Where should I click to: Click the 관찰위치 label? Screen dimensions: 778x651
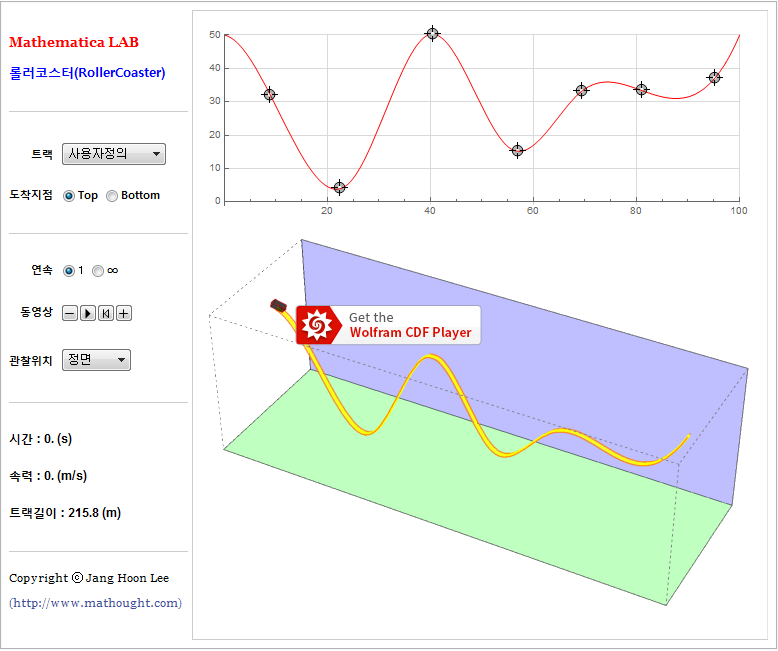coord(31,361)
